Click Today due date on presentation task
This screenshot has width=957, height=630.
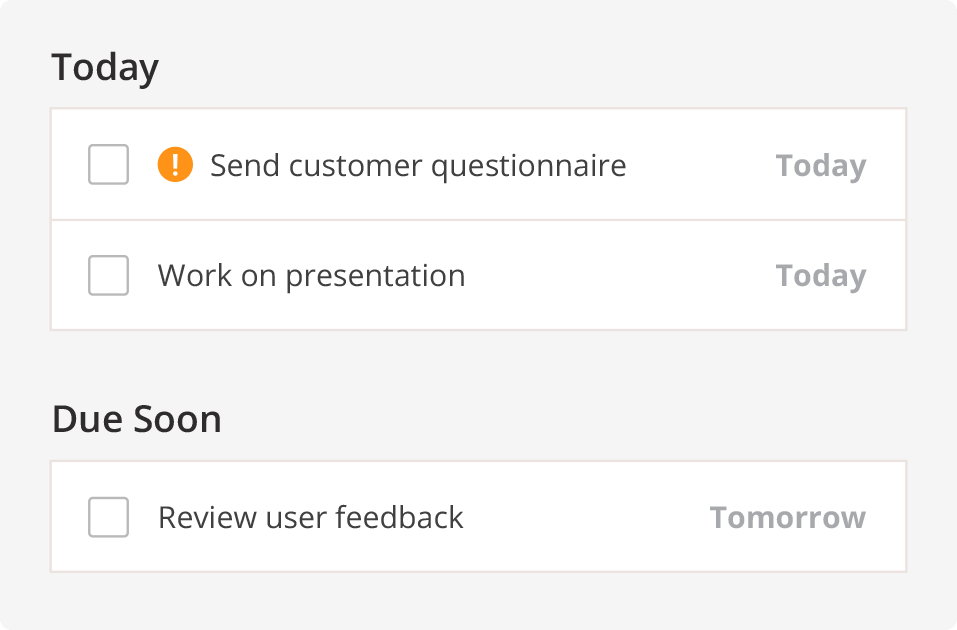coord(820,275)
